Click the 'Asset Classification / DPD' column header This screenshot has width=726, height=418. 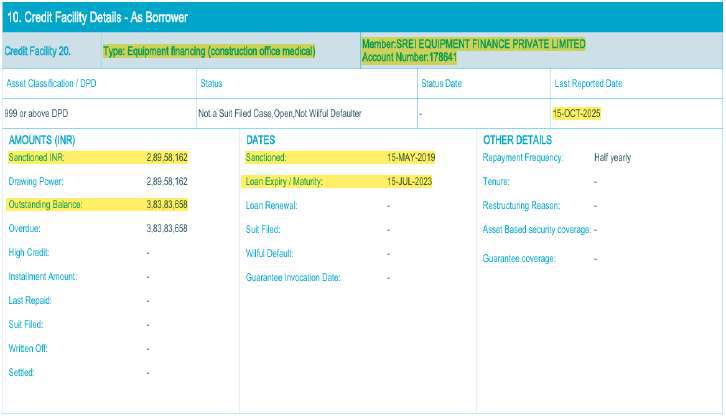pyautogui.click(x=51, y=83)
